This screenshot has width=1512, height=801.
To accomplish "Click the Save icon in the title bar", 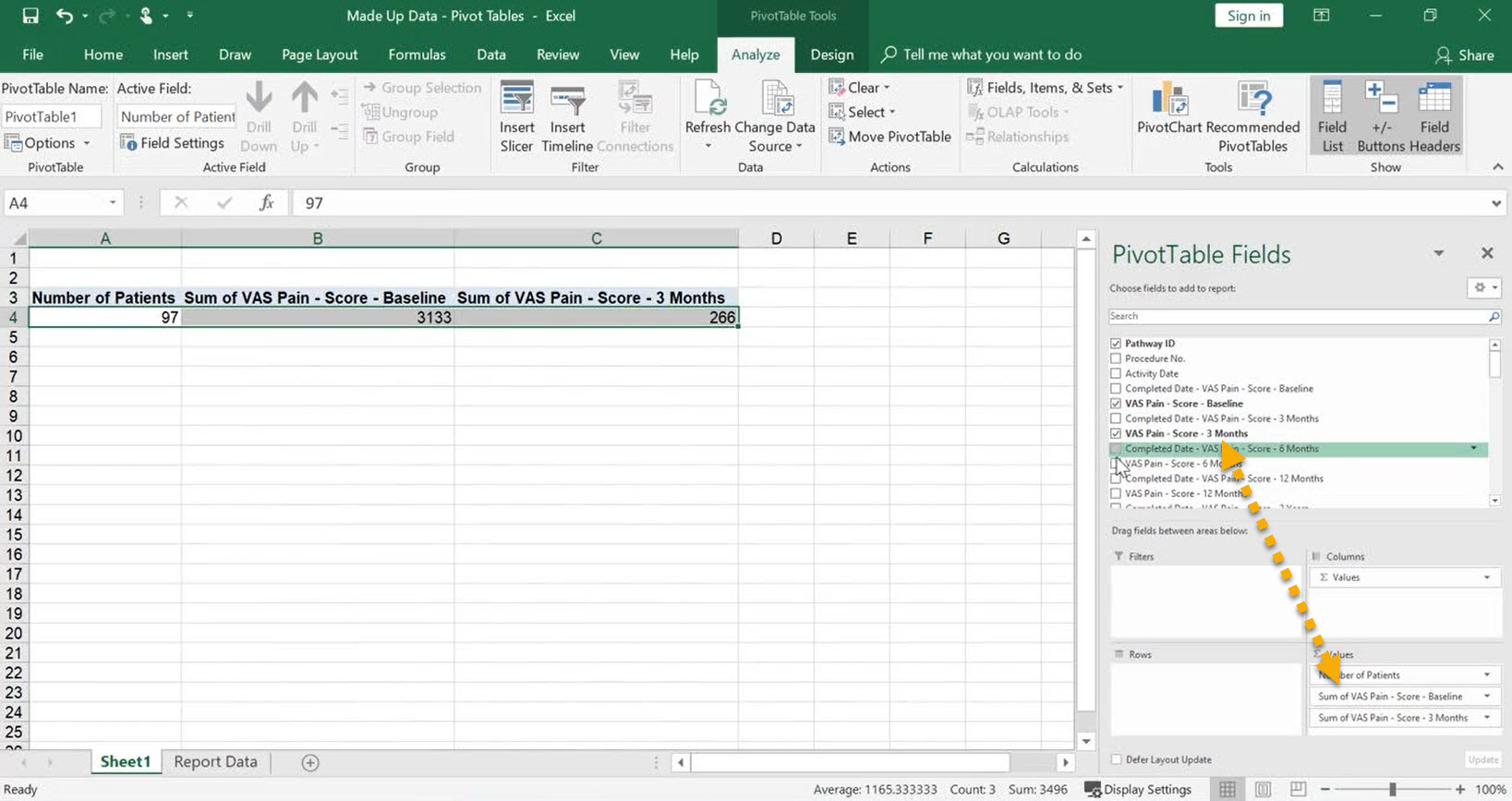I will pyautogui.click(x=30, y=16).
